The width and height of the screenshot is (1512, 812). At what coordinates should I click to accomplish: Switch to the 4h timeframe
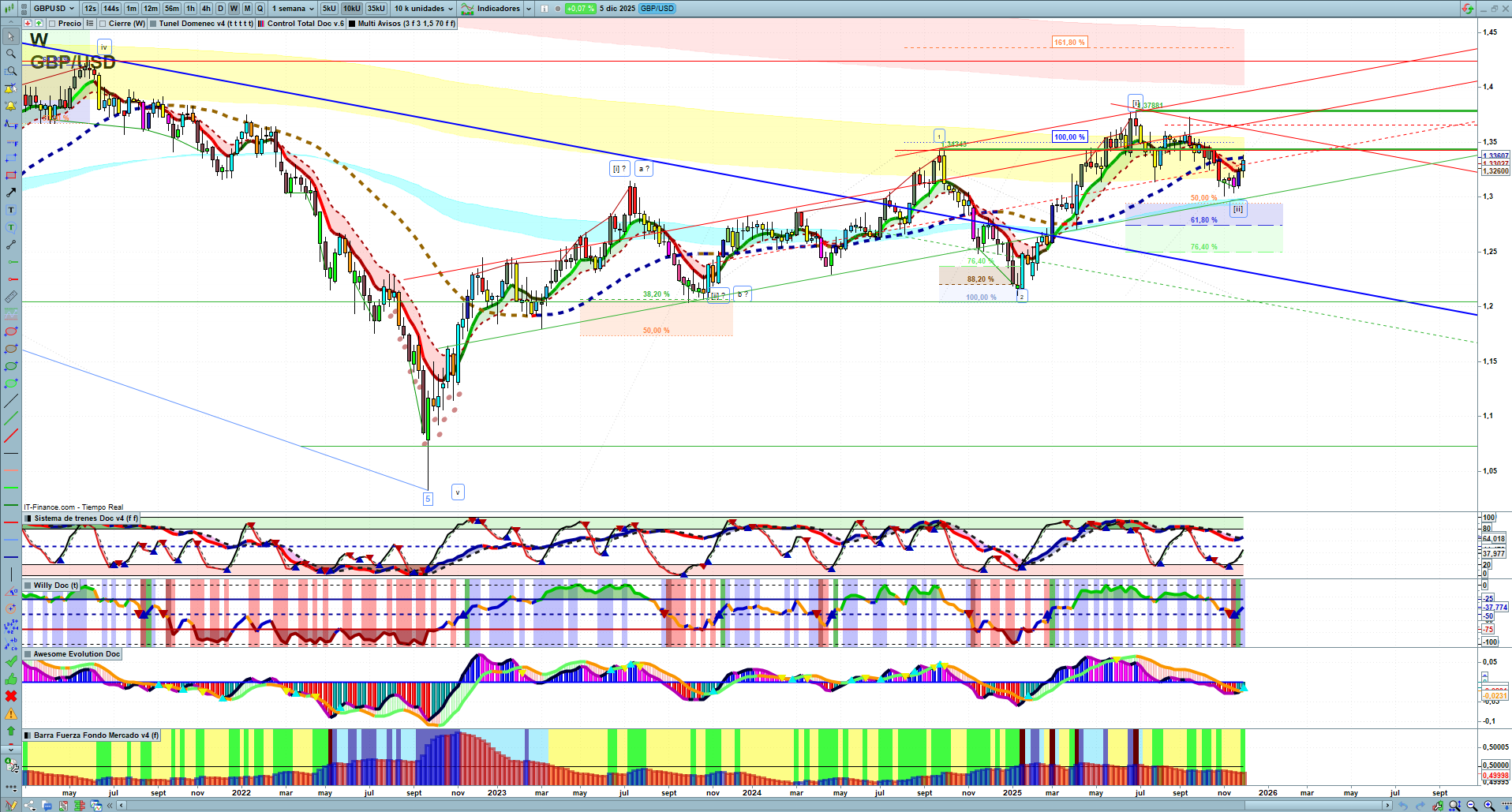(x=206, y=9)
